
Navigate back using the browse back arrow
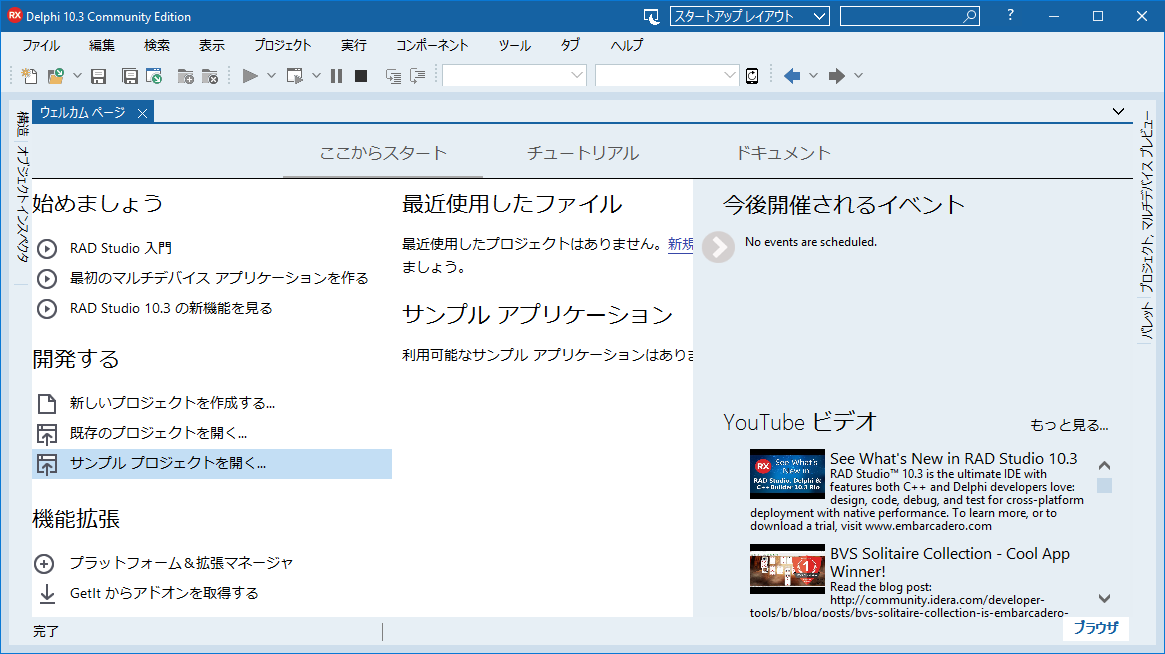791,75
